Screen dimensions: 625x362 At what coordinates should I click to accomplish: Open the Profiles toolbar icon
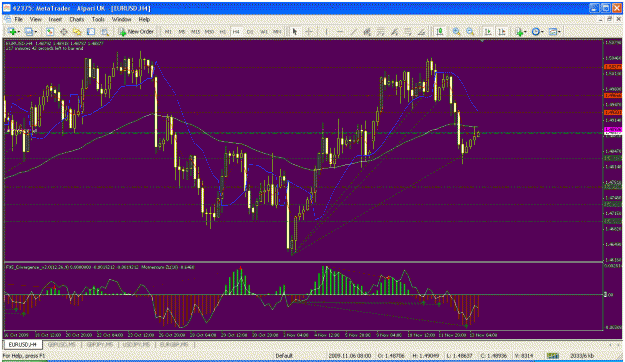[28, 31]
